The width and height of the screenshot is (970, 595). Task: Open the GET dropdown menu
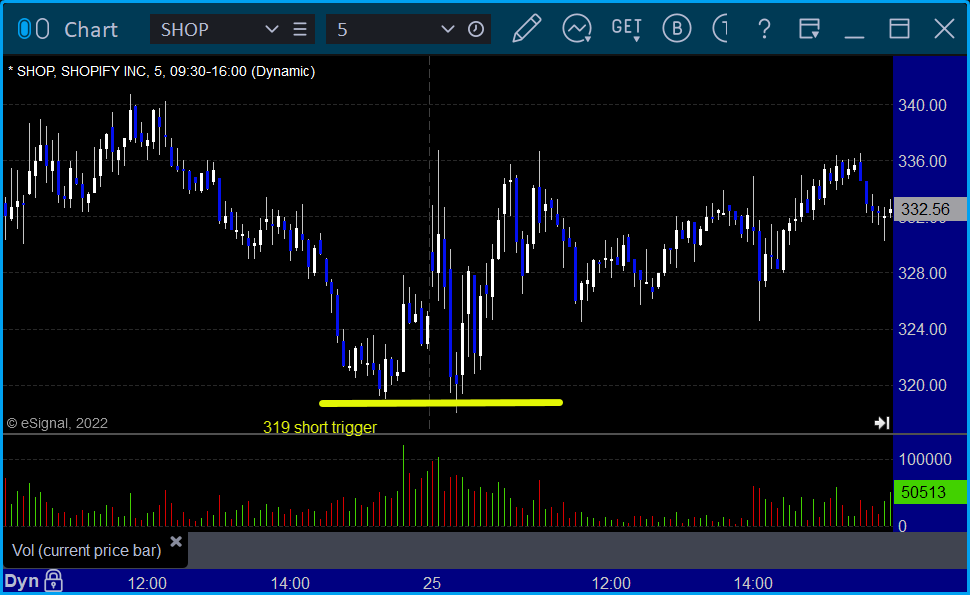point(627,29)
